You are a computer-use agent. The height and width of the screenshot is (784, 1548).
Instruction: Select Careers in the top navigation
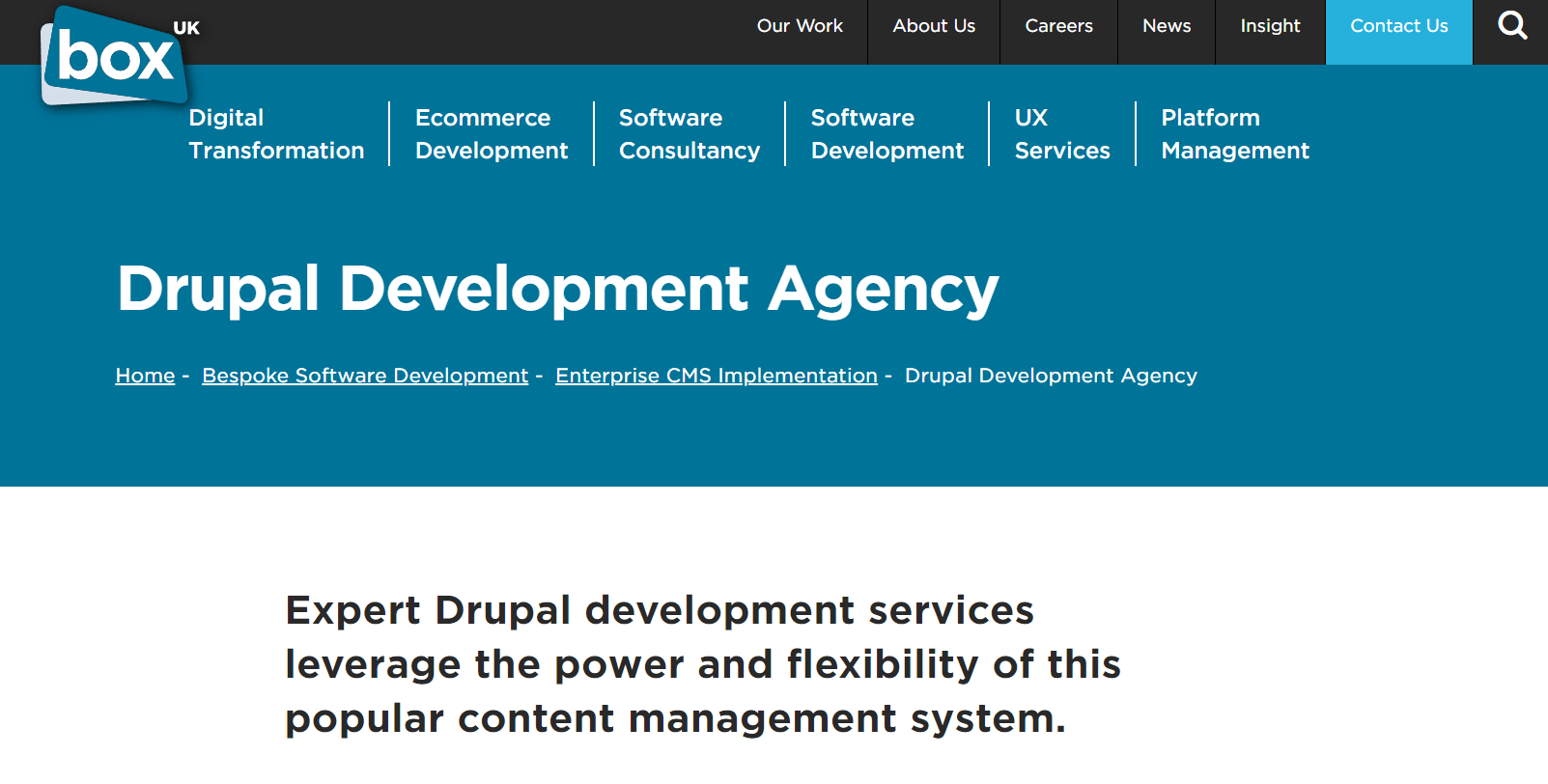click(x=1058, y=26)
